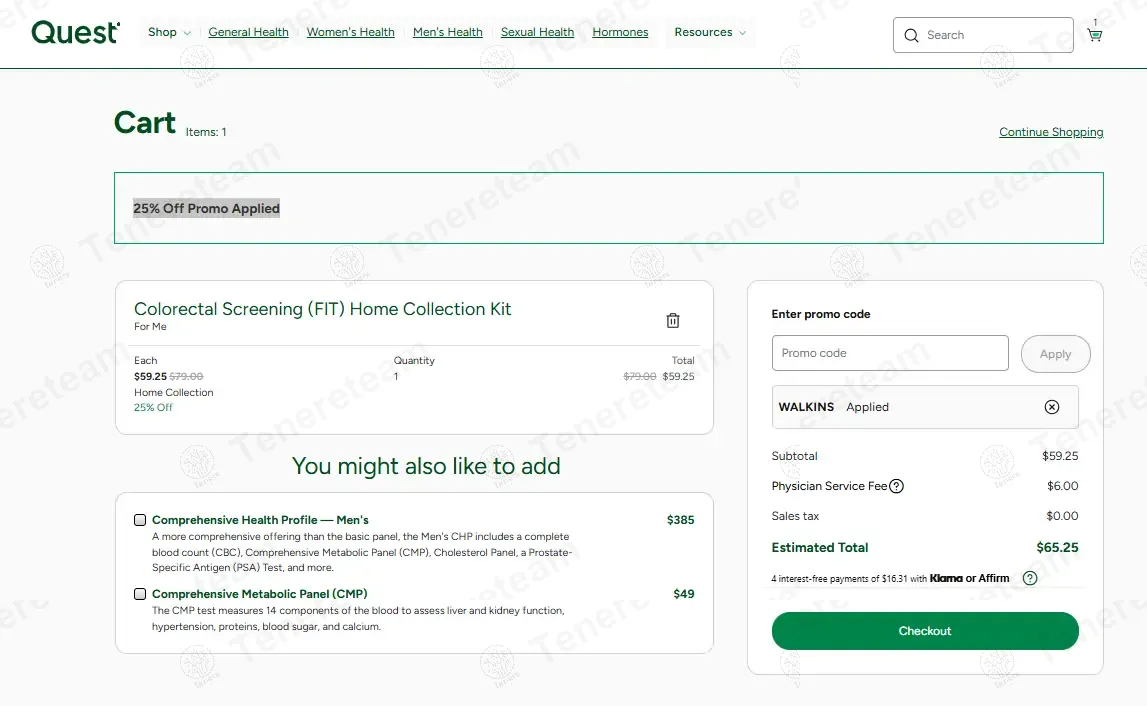Show Physician Service Fee info tooltip
The image size is (1147, 706).
(x=897, y=487)
